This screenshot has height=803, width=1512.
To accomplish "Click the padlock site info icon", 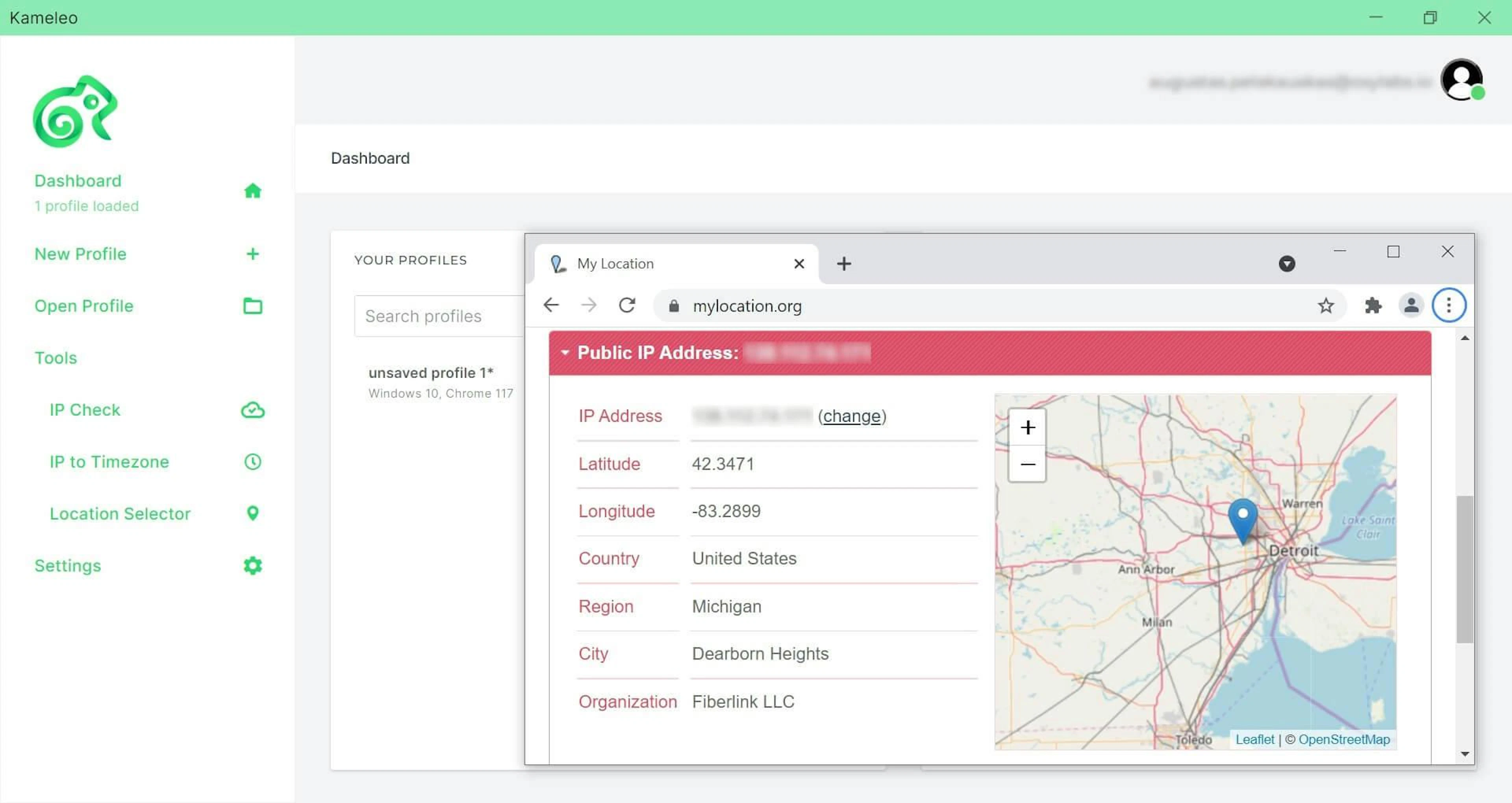I will point(674,306).
